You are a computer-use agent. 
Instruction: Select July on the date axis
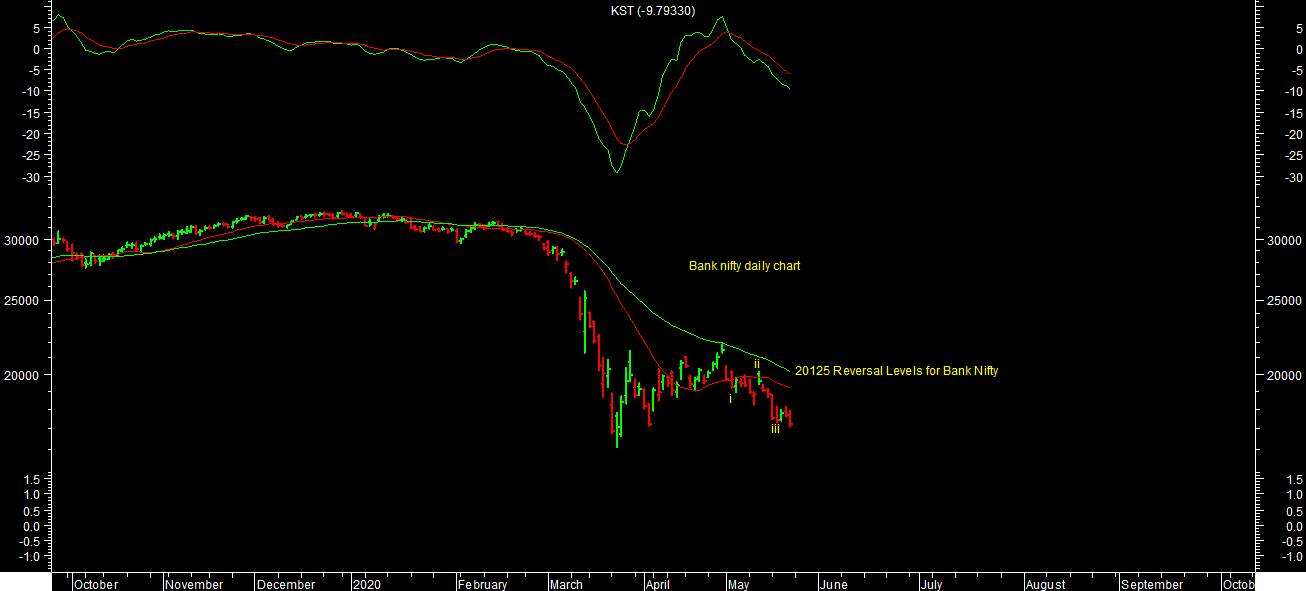coord(931,584)
